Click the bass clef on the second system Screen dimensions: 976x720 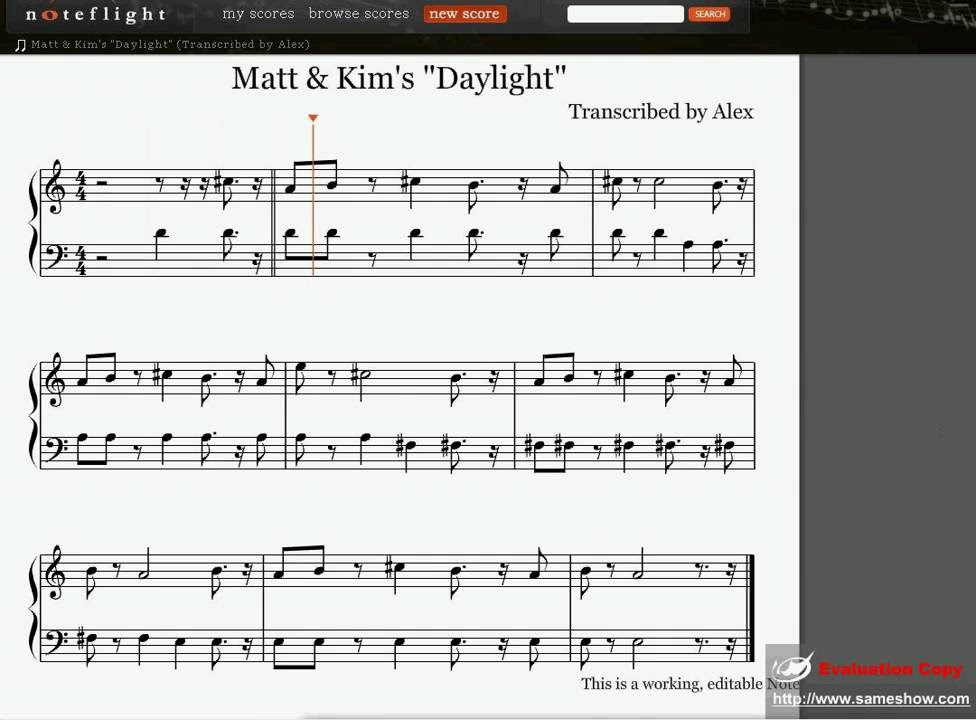56,449
